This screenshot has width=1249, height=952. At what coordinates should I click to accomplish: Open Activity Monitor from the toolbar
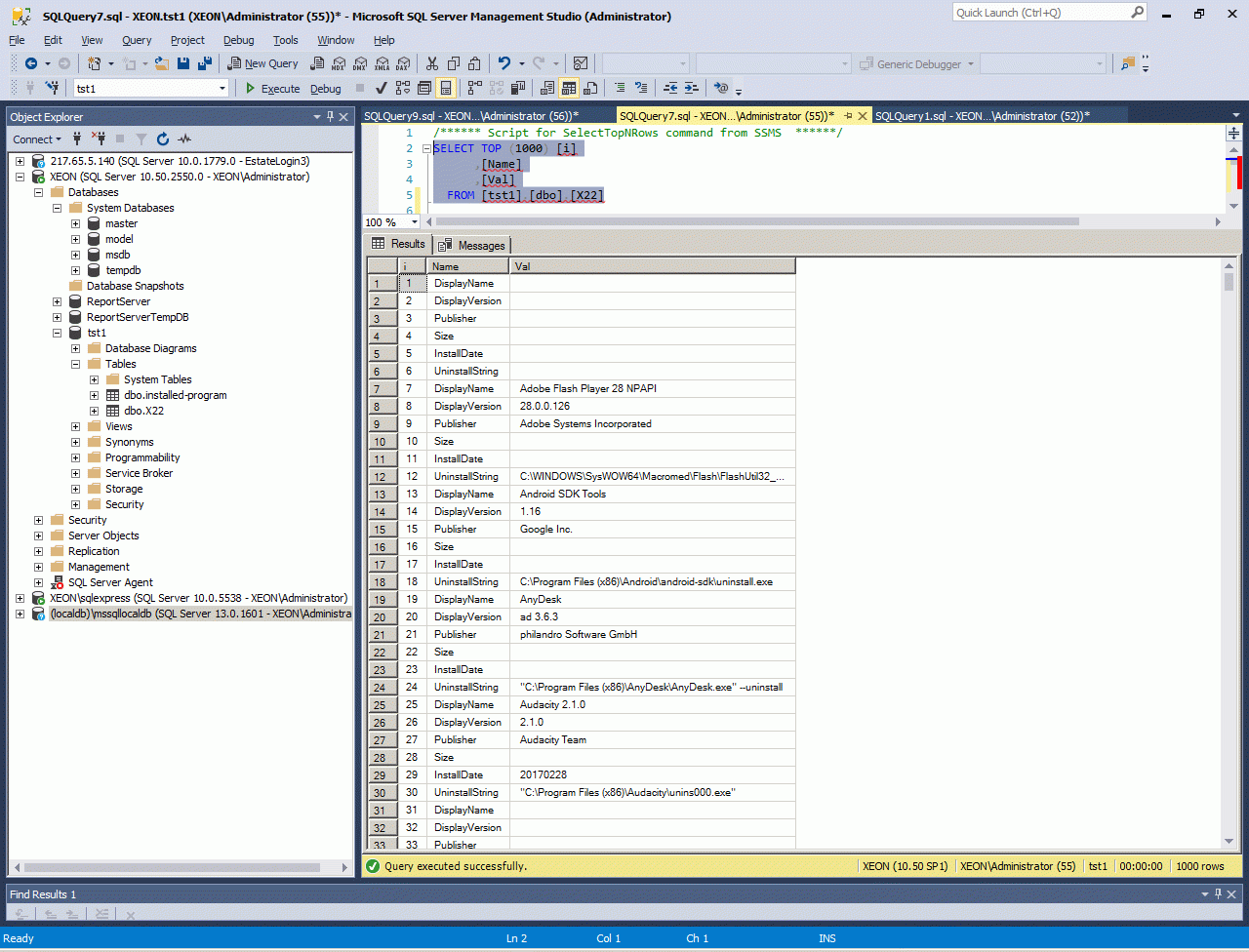click(581, 63)
